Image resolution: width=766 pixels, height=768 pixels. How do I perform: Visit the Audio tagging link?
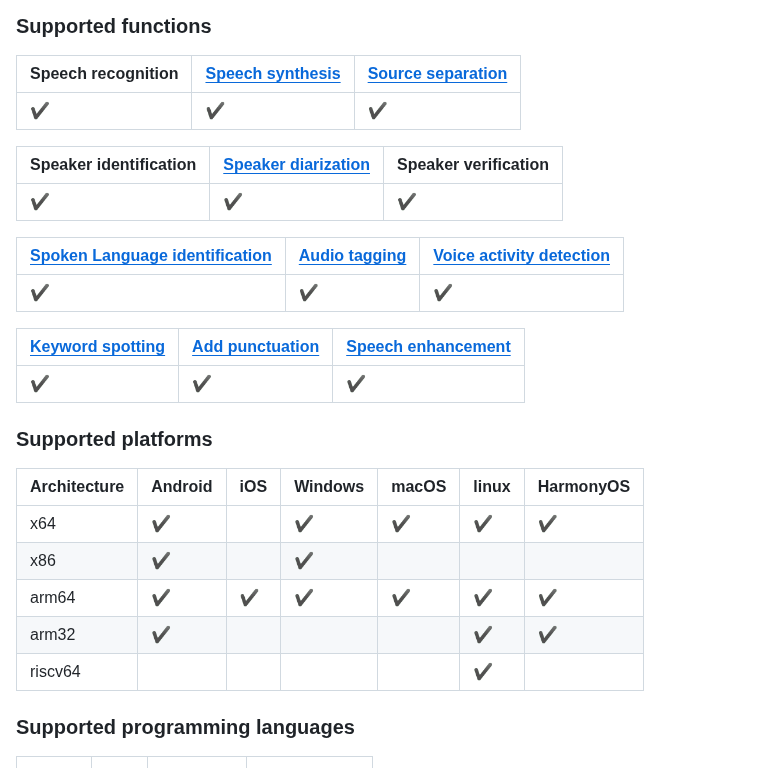coord(353,256)
